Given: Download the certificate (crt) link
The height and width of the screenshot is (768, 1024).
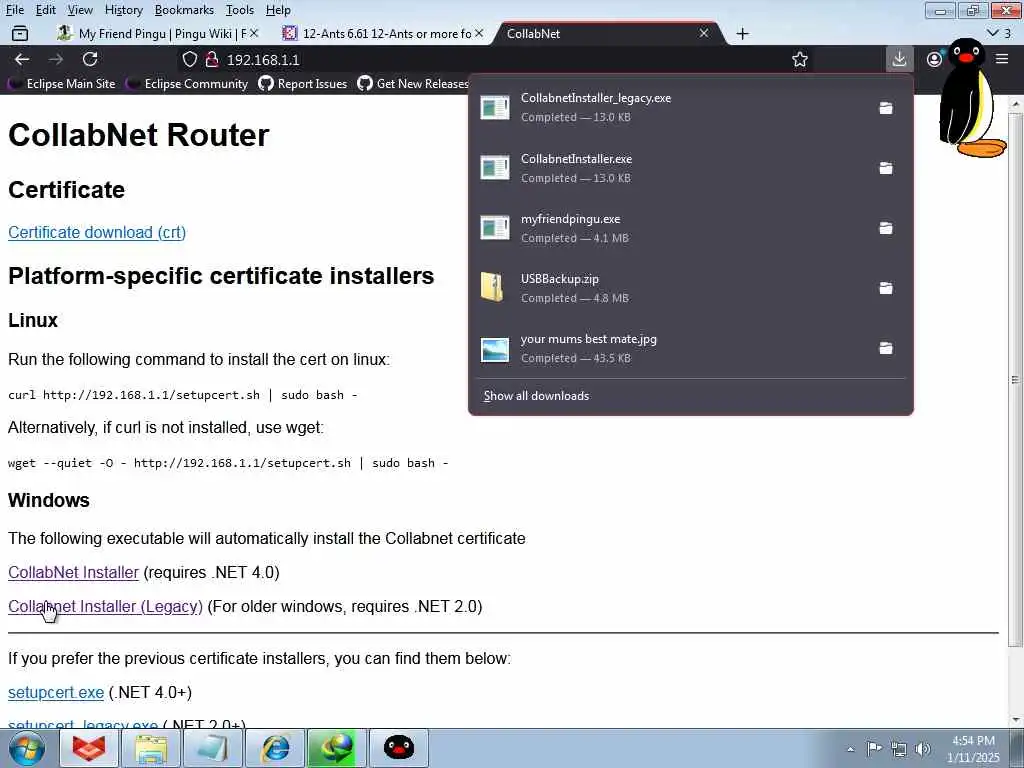Looking at the screenshot, I should pos(97,232).
